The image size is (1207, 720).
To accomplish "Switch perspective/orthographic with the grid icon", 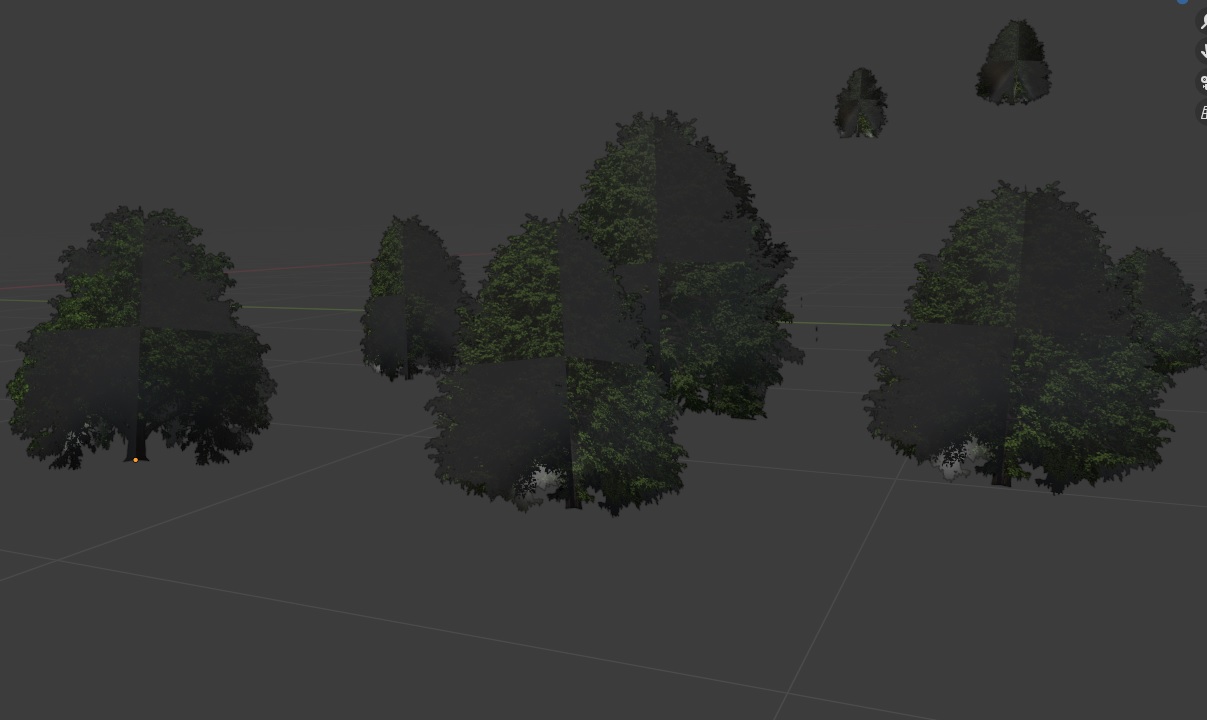I will 1202,112.
